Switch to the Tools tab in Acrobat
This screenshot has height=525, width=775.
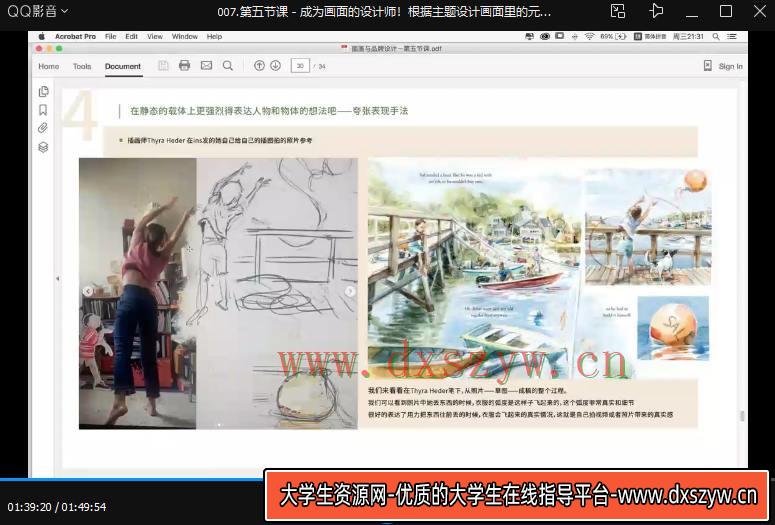tap(82, 66)
